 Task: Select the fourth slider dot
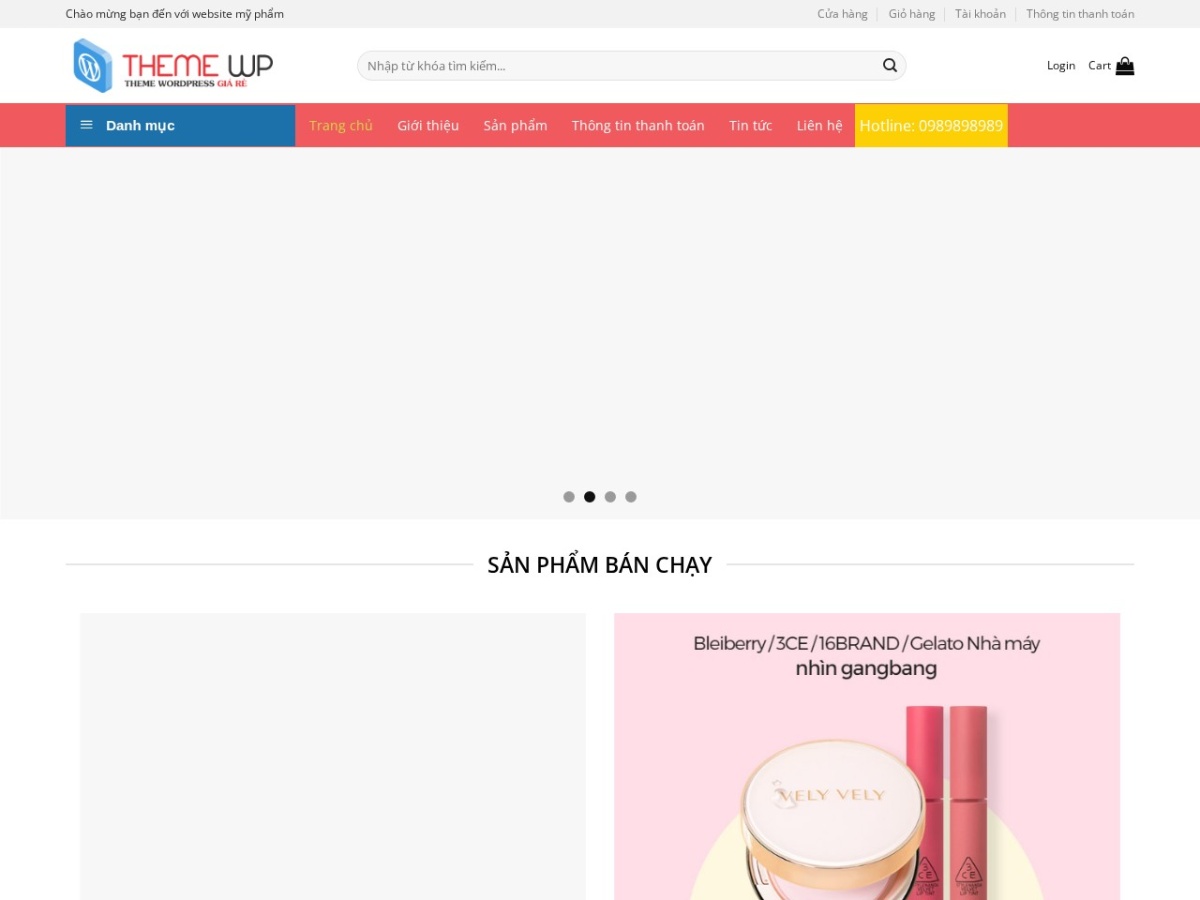click(x=631, y=497)
